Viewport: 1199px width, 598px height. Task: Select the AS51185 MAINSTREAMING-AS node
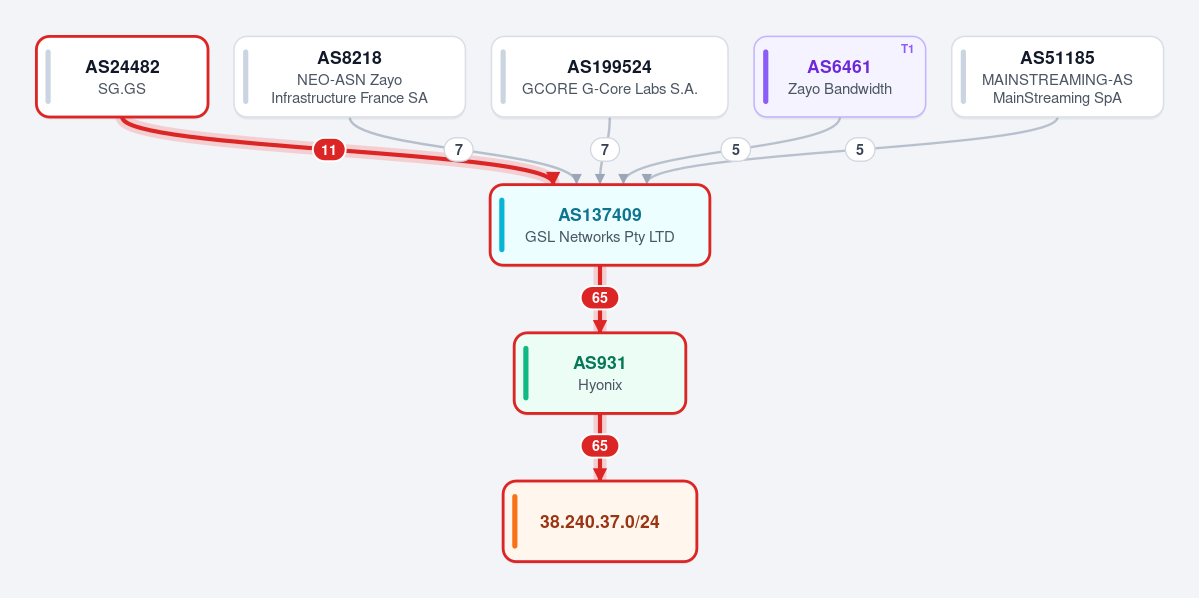click(1058, 76)
